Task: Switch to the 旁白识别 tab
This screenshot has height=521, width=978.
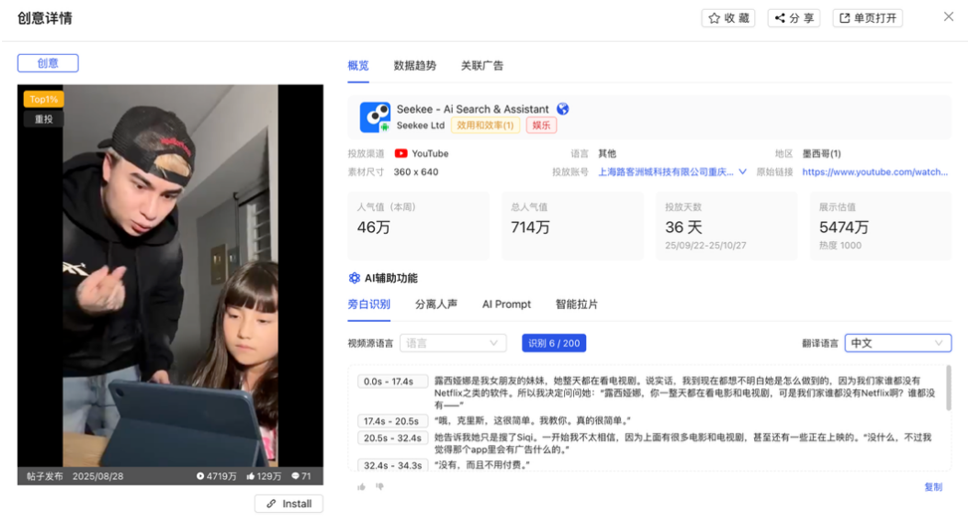Action: click(369, 304)
